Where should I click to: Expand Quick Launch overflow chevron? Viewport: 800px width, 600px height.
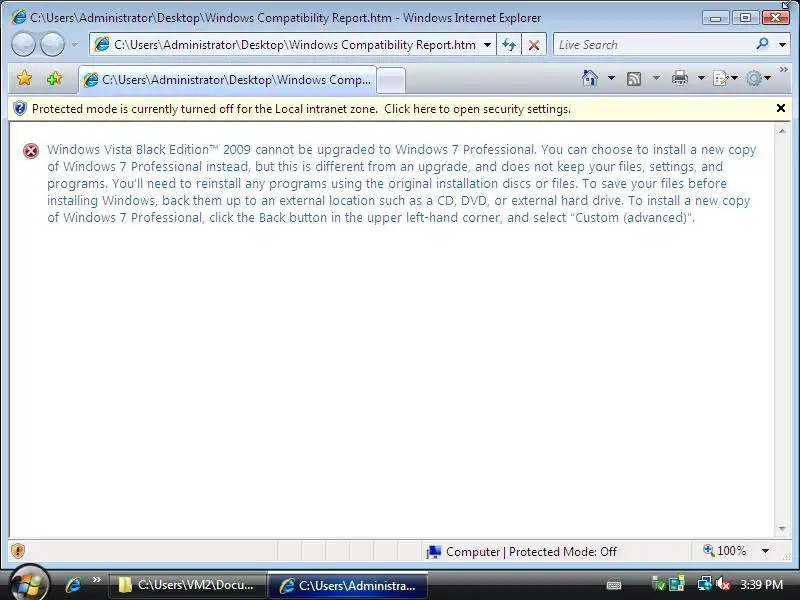pyautogui.click(x=96, y=580)
